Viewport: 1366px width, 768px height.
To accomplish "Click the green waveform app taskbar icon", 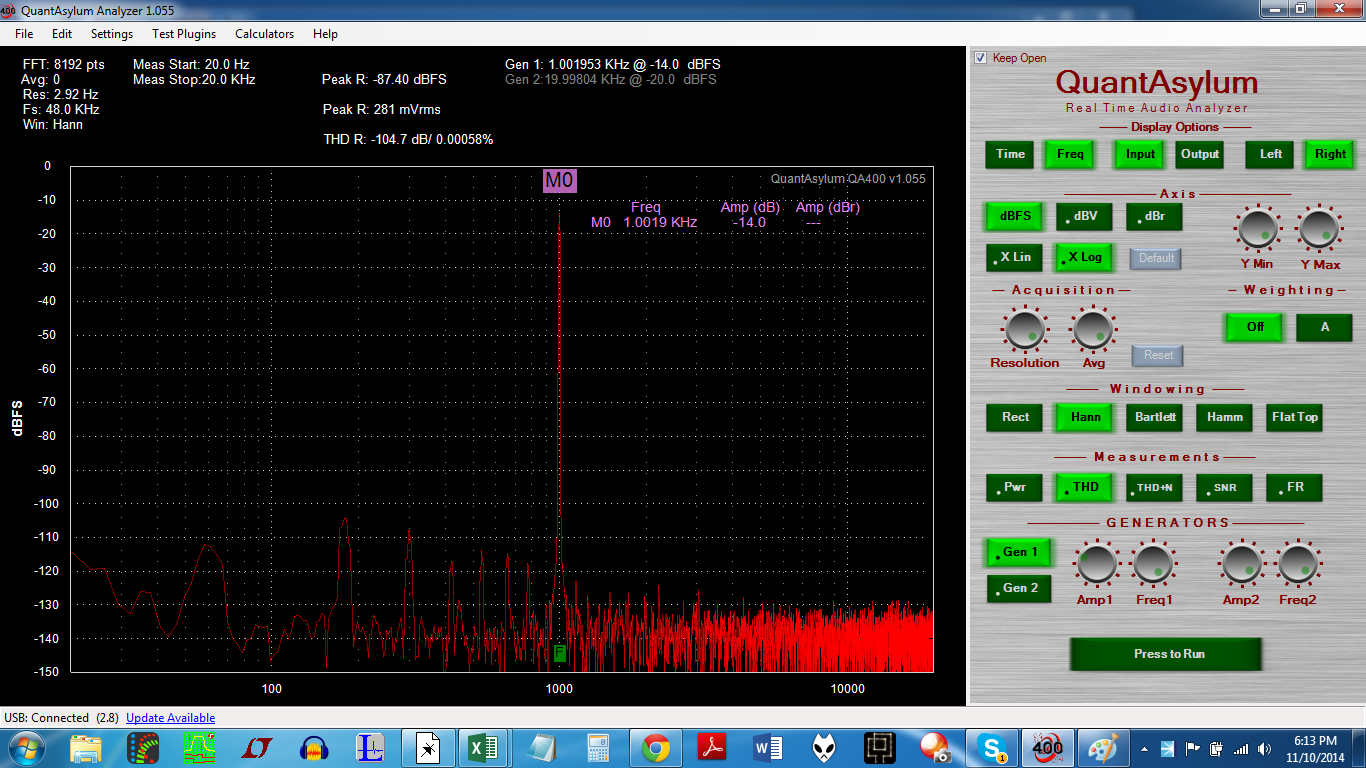I will [200, 747].
